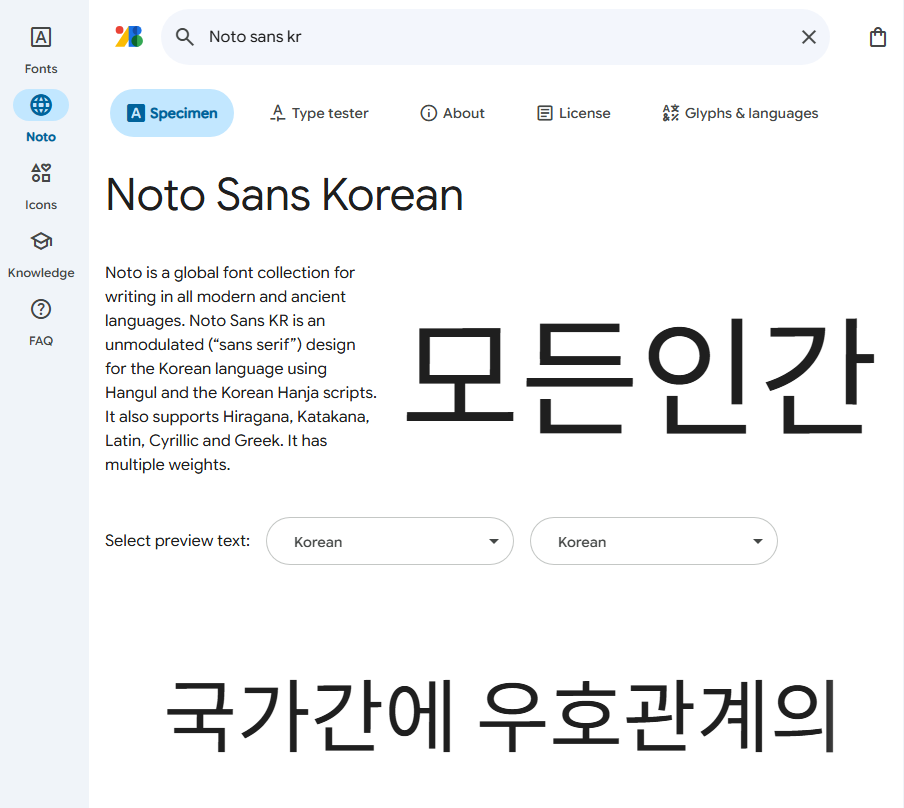The width and height of the screenshot is (904, 808).
Task: Click the search field with Noto sans kr
Action: point(495,37)
